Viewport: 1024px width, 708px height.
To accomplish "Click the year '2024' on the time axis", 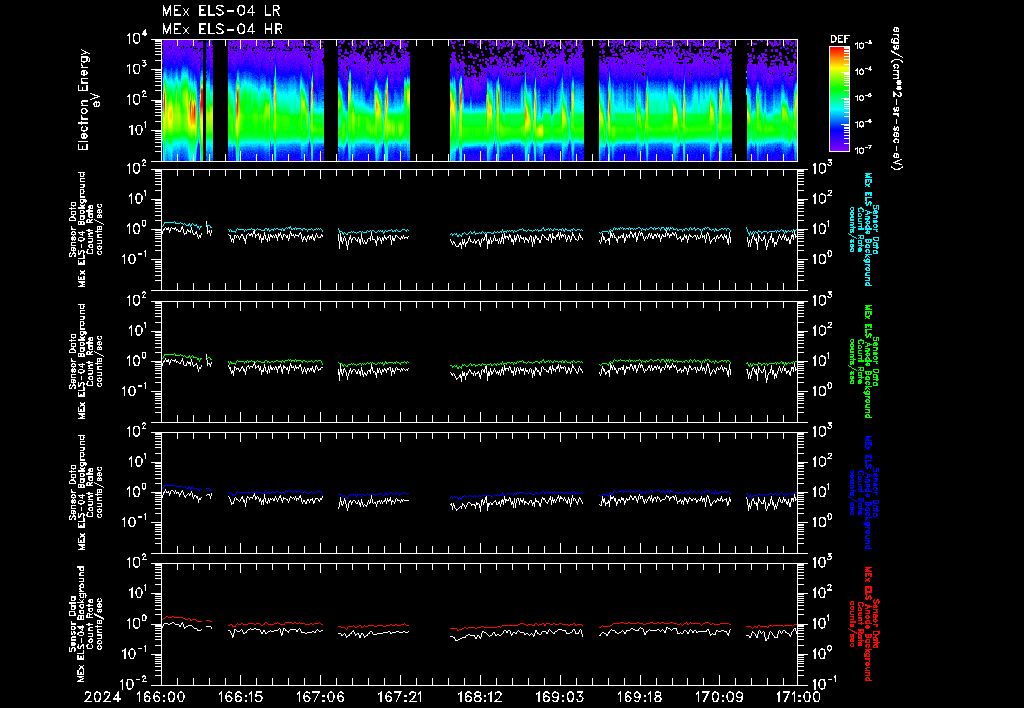I will pos(103,698).
